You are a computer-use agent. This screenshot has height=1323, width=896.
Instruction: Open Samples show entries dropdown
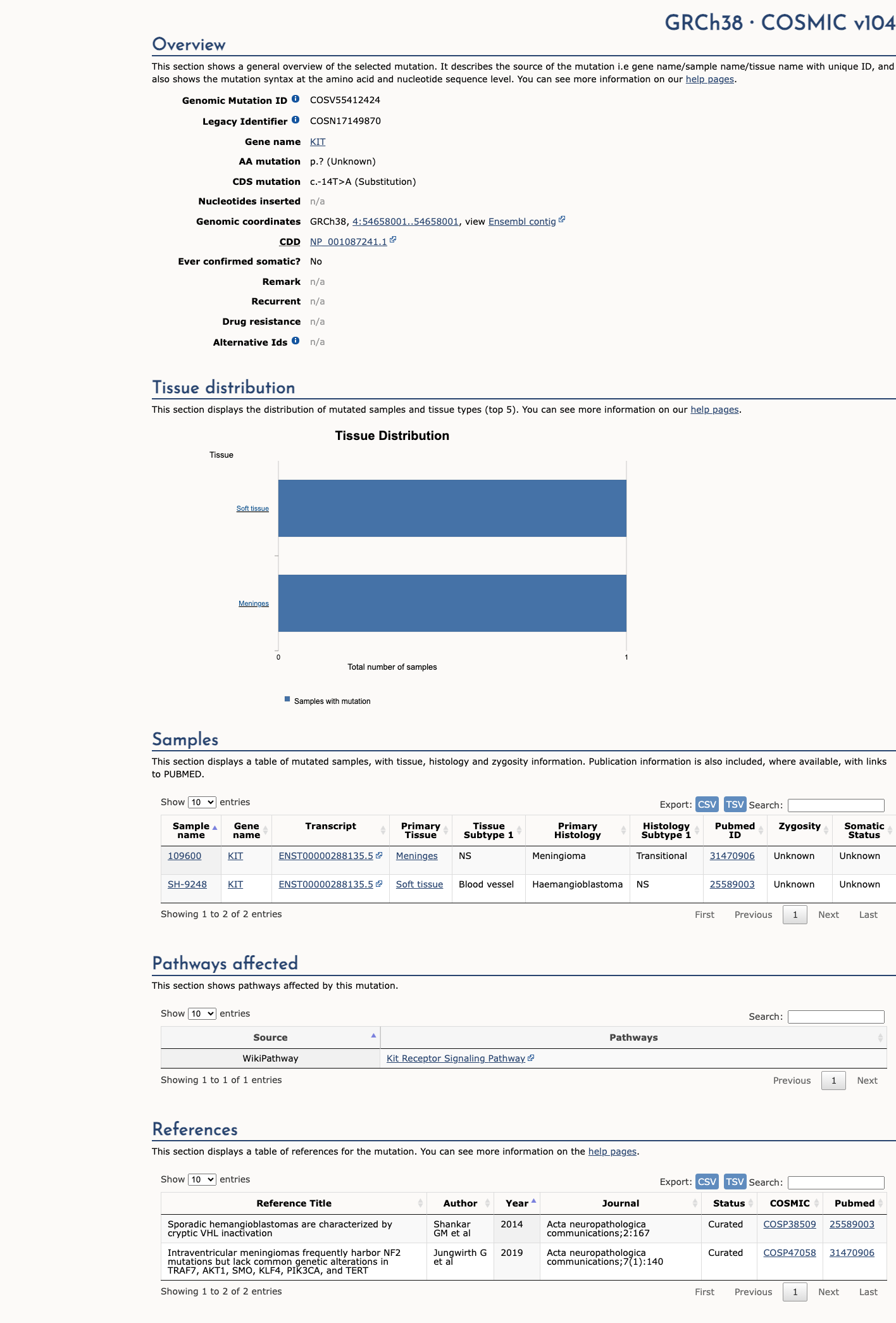tap(202, 802)
